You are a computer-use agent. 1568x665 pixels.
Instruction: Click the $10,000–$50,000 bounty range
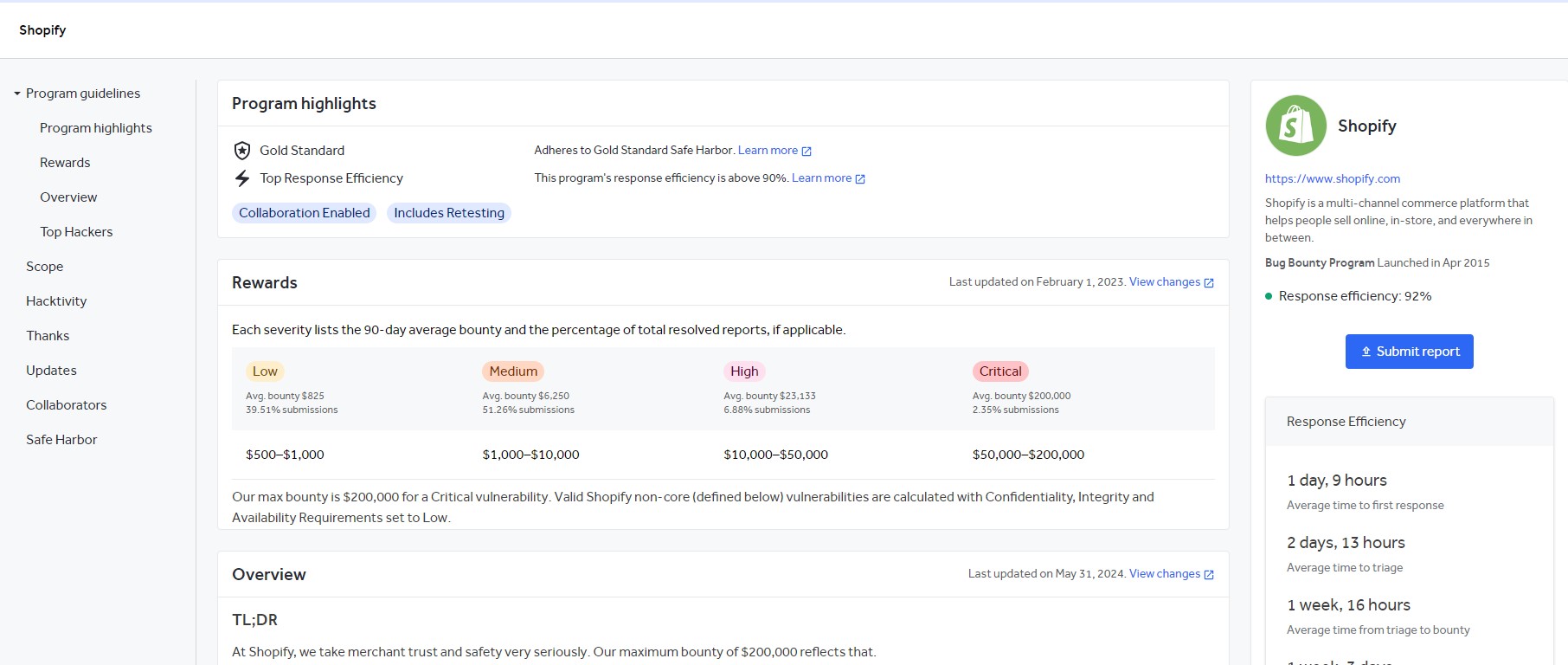pyautogui.click(x=775, y=455)
